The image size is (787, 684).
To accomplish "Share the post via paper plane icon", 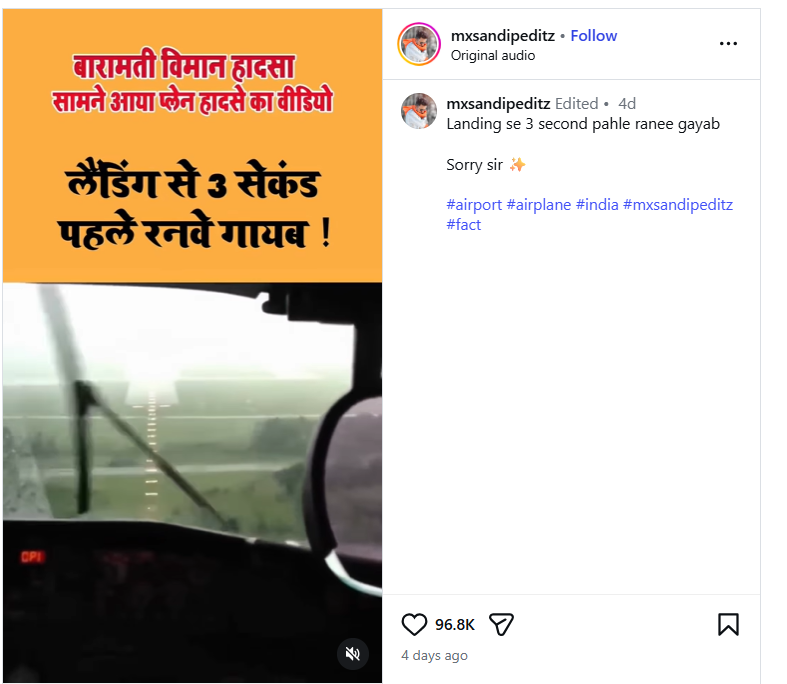I will point(501,625).
